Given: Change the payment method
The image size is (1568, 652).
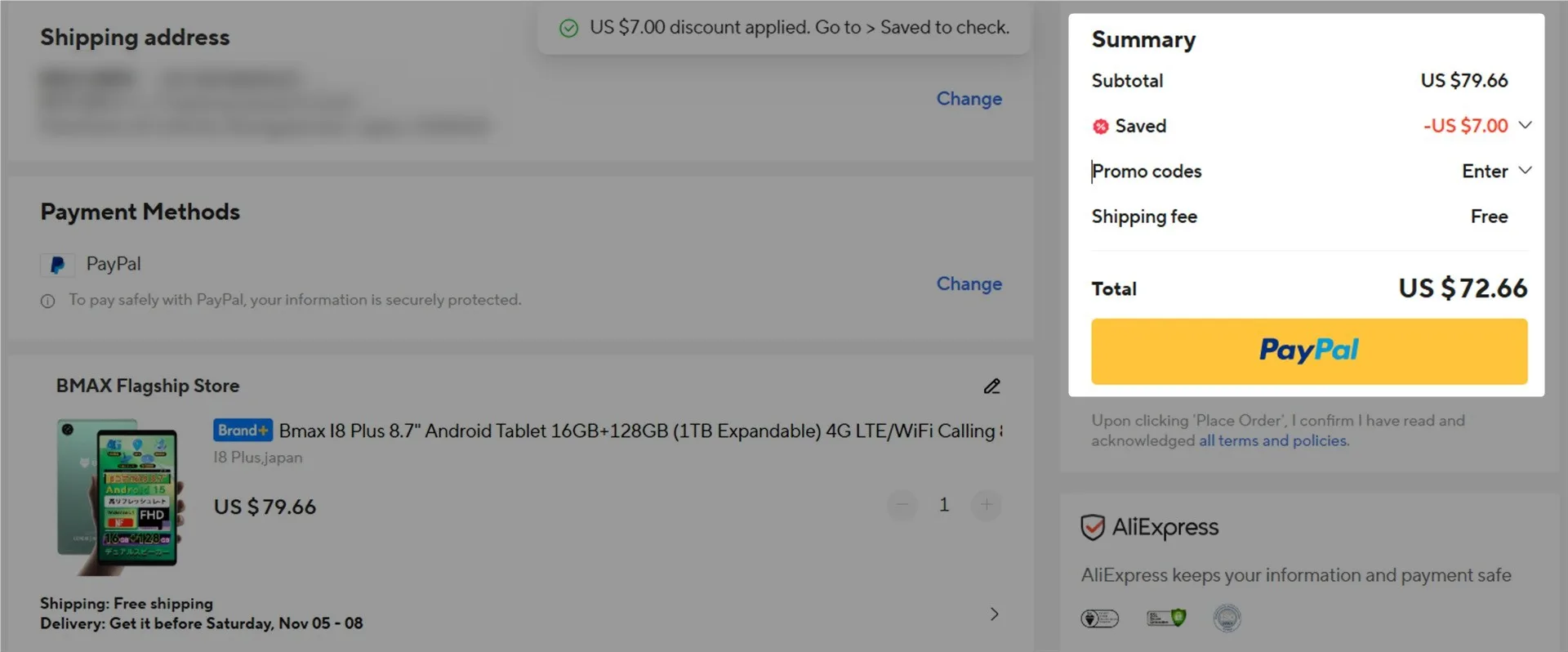Looking at the screenshot, I should coord(969,284).
